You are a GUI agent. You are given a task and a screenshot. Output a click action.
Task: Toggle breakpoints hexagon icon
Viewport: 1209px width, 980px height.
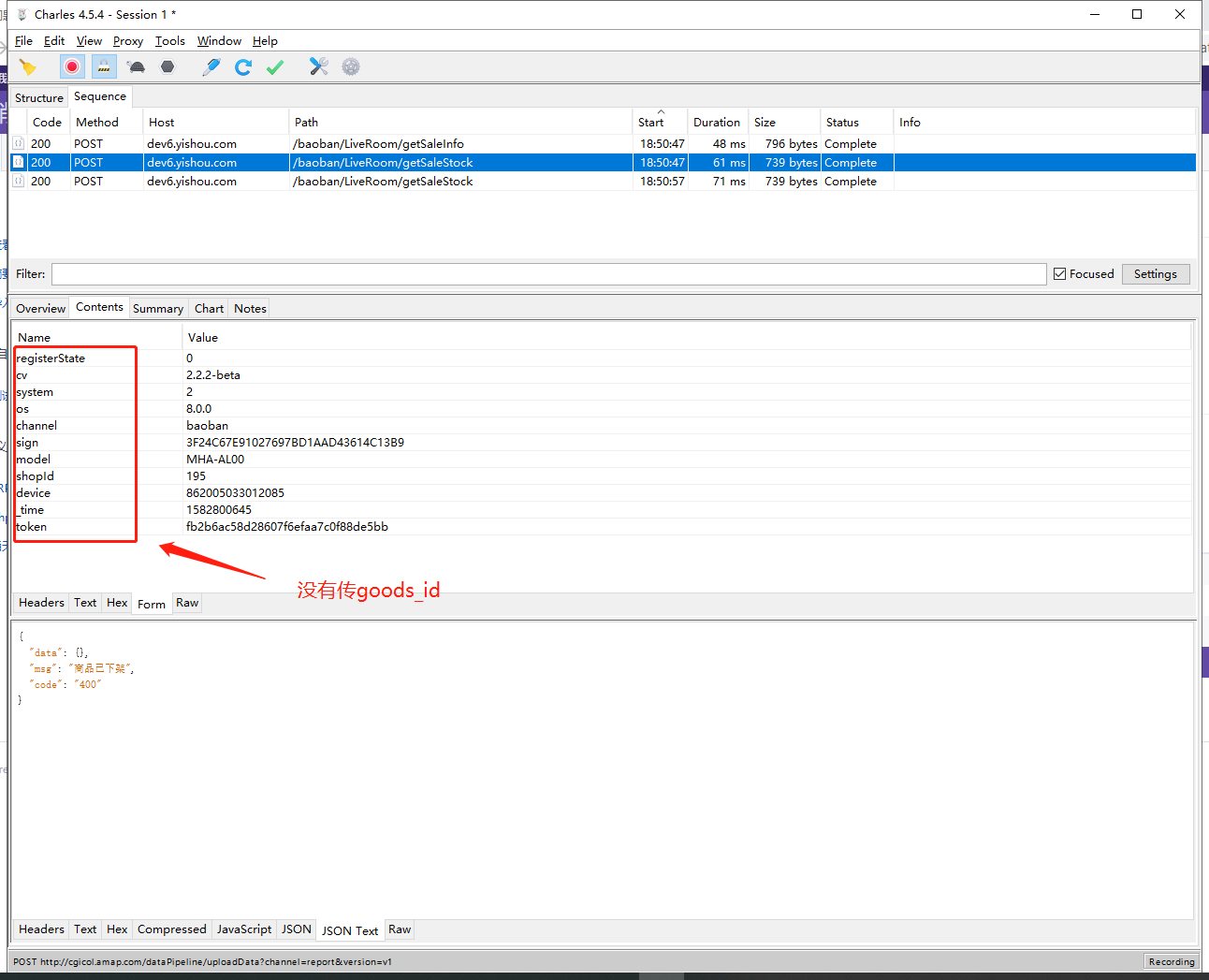click(168, 66)
